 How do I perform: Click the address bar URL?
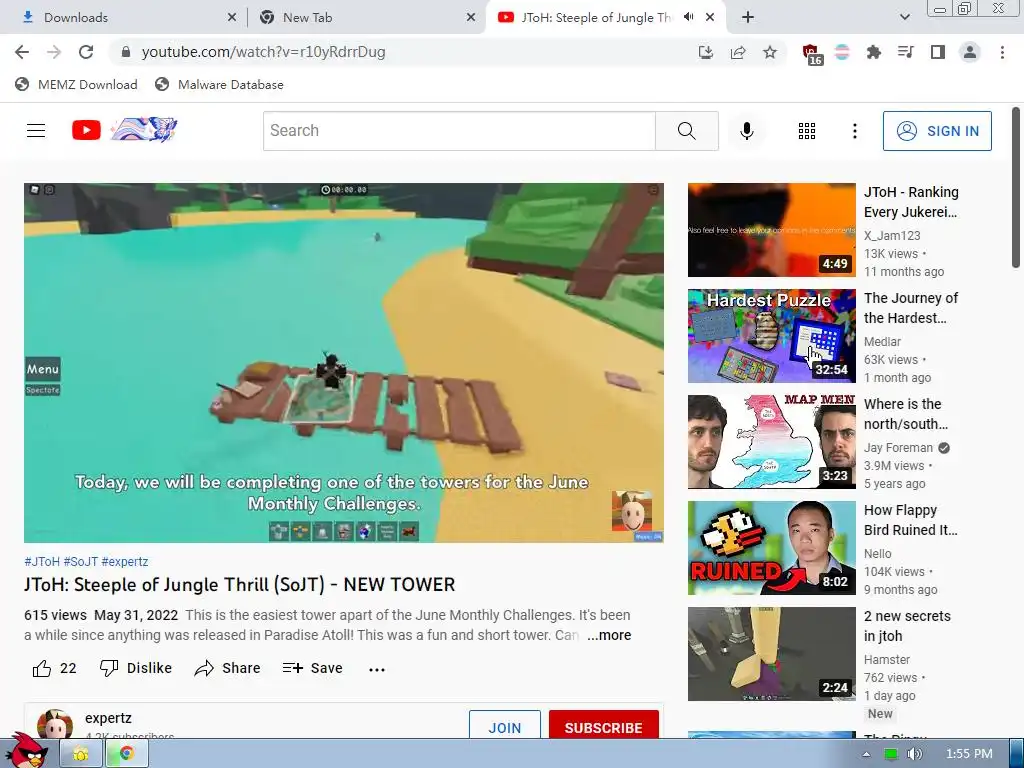(263, 52)
